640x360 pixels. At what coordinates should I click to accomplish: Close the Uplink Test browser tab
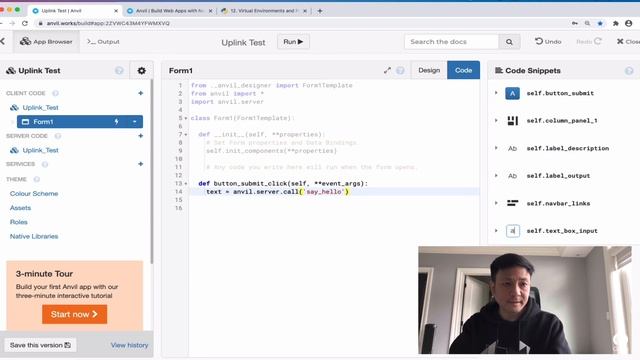tap(116, 11)
